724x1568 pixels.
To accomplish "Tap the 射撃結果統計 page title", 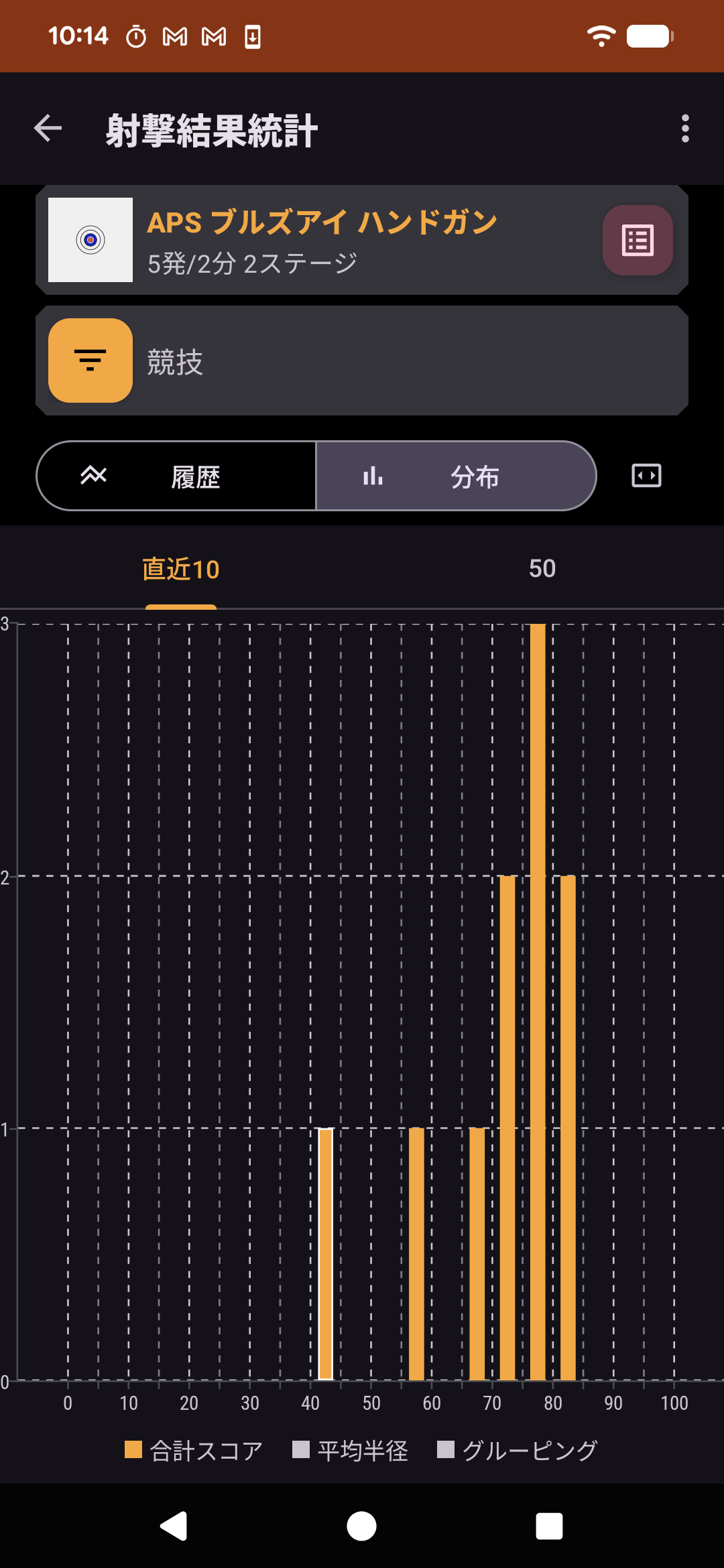I will pyautogui.click(x=211, y=130).
